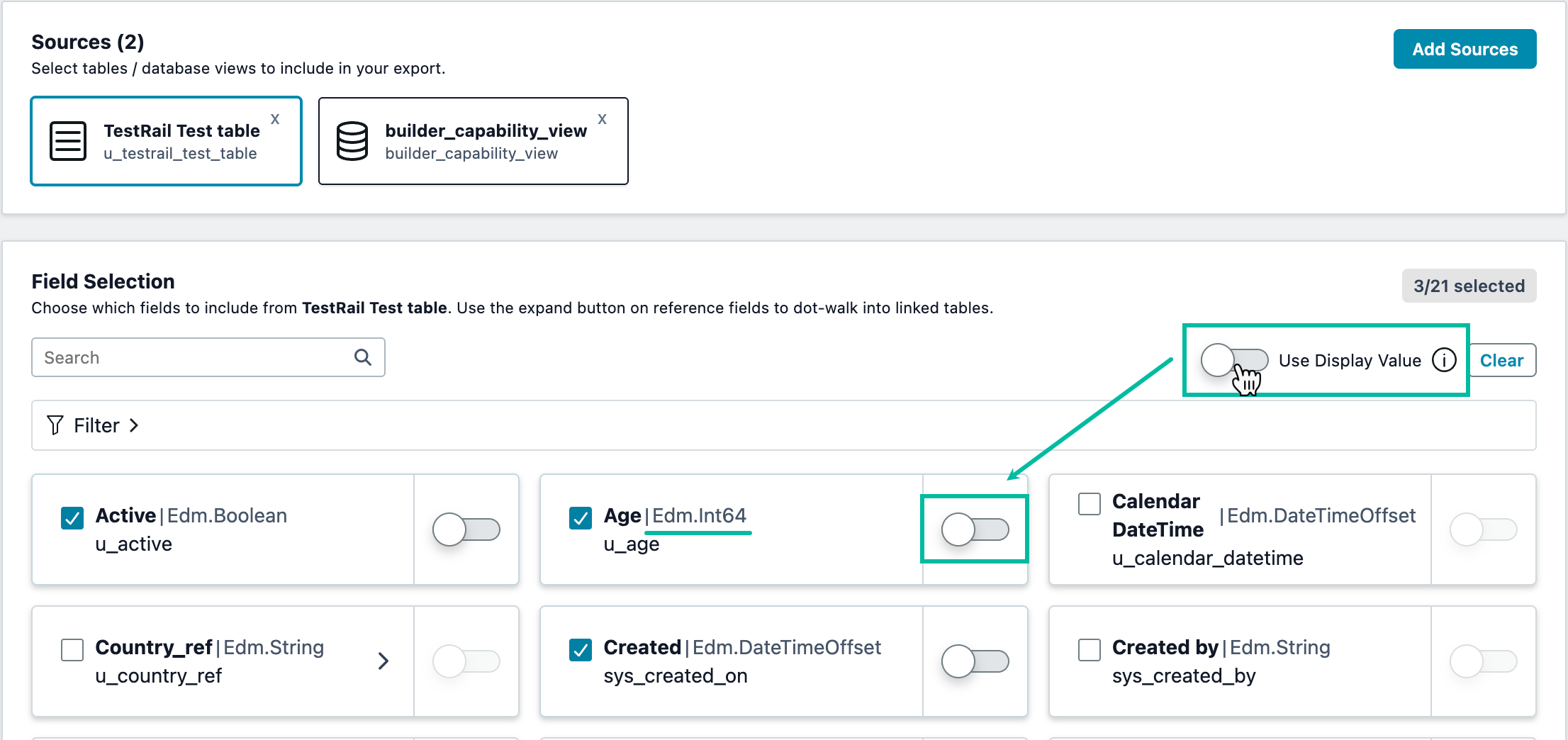Remove the TestRail Test table source

click(275, 119)
